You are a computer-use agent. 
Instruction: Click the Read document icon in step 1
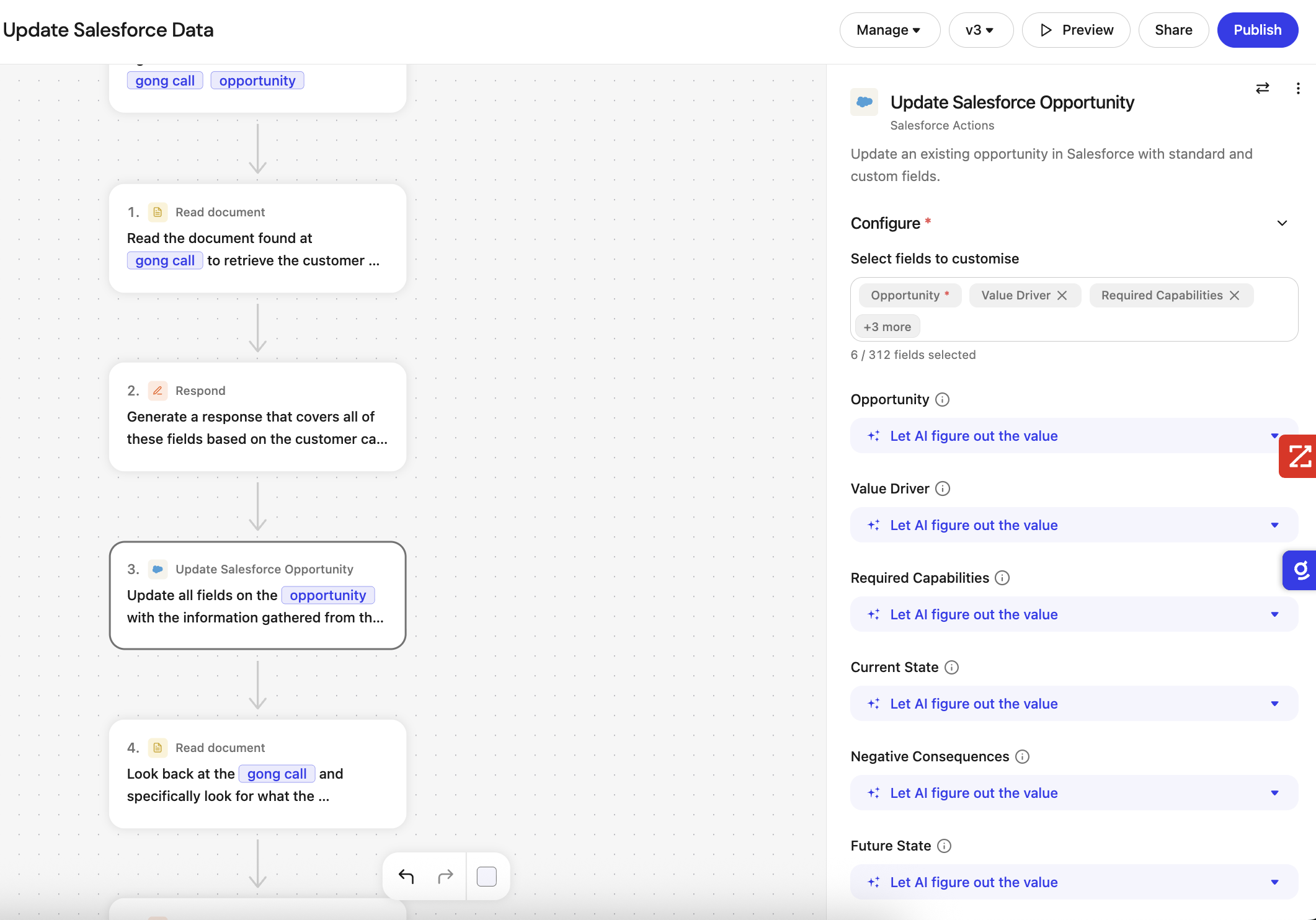158,212
